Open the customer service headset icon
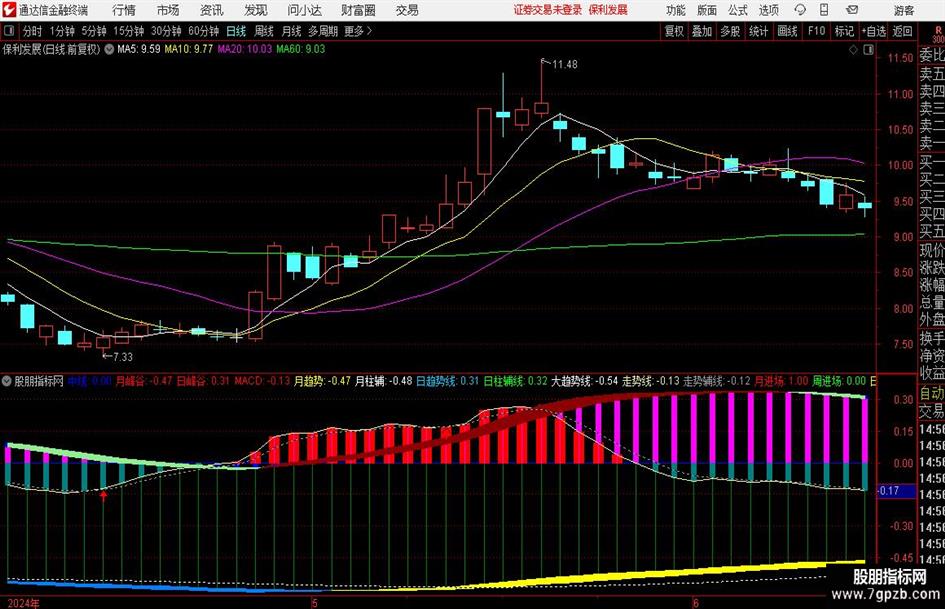The height and width of the screenshot is (609, 945). click(x=800, y=10)
